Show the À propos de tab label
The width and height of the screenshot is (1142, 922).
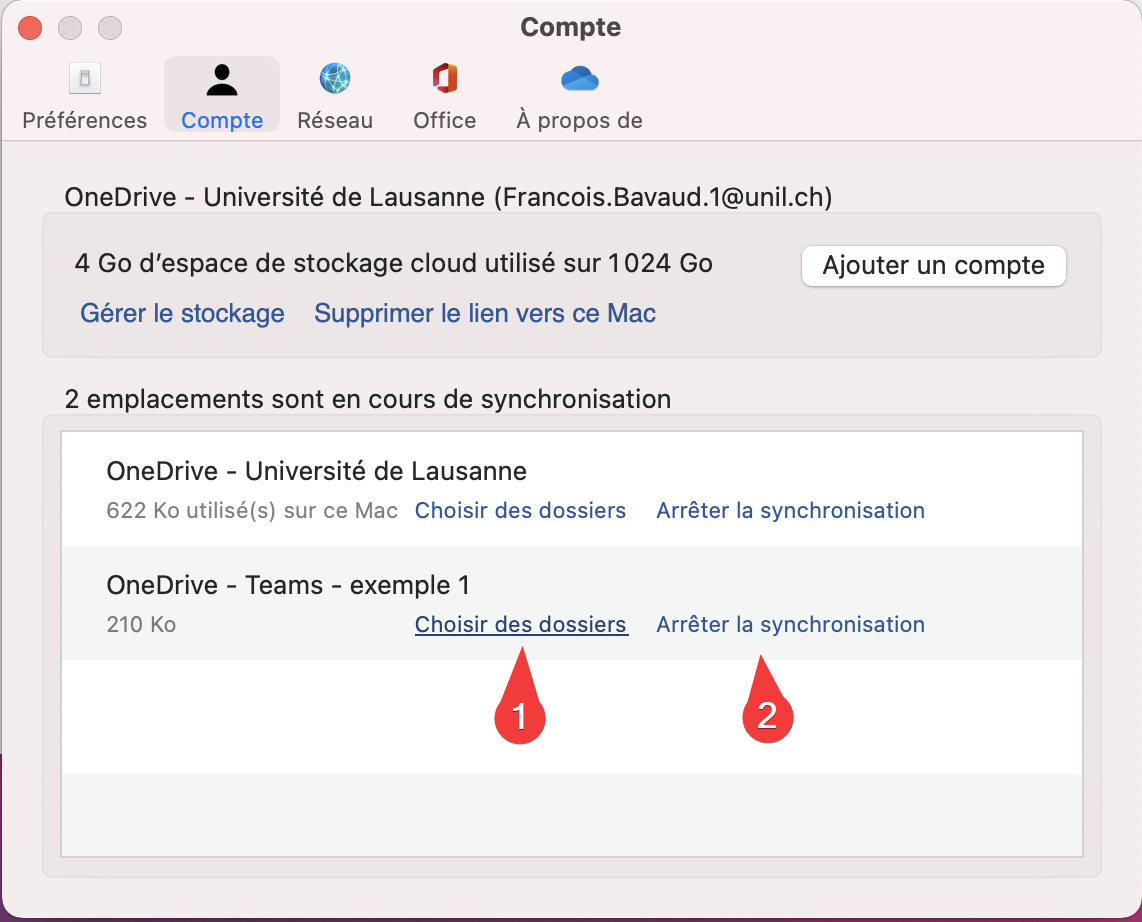point(579,121)
